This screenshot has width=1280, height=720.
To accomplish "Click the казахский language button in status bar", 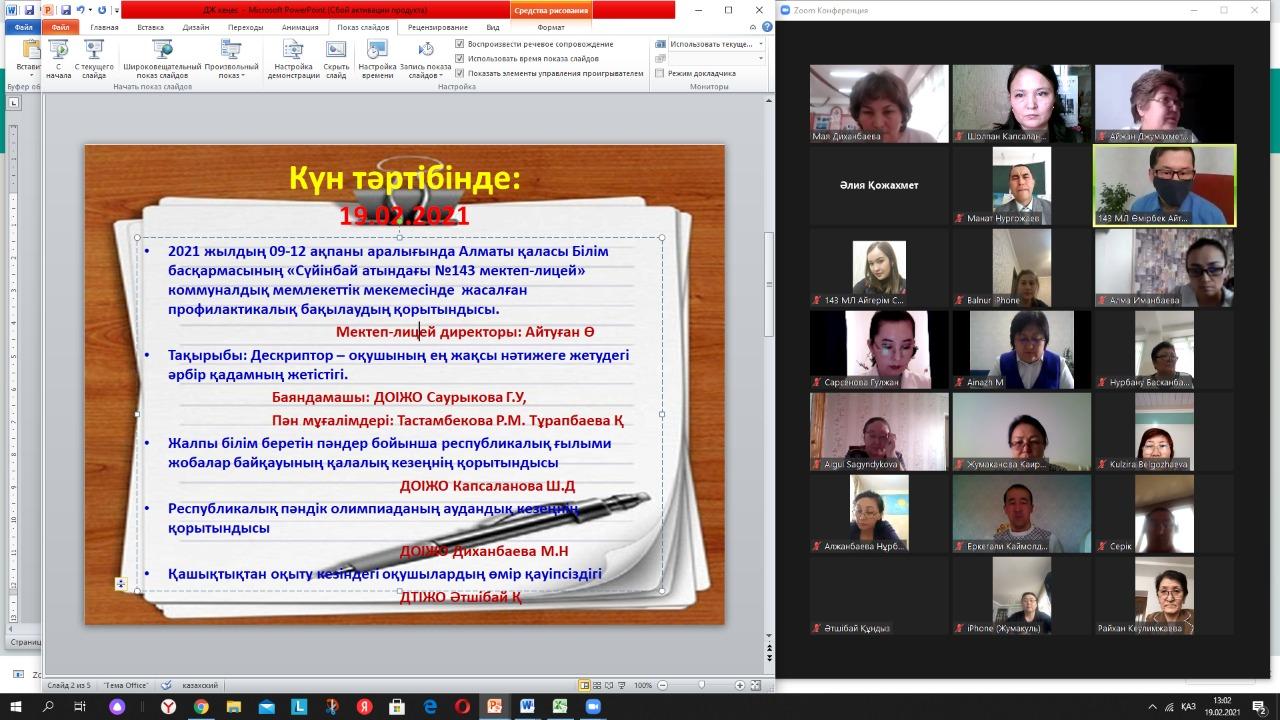I will tap(200, 685).
